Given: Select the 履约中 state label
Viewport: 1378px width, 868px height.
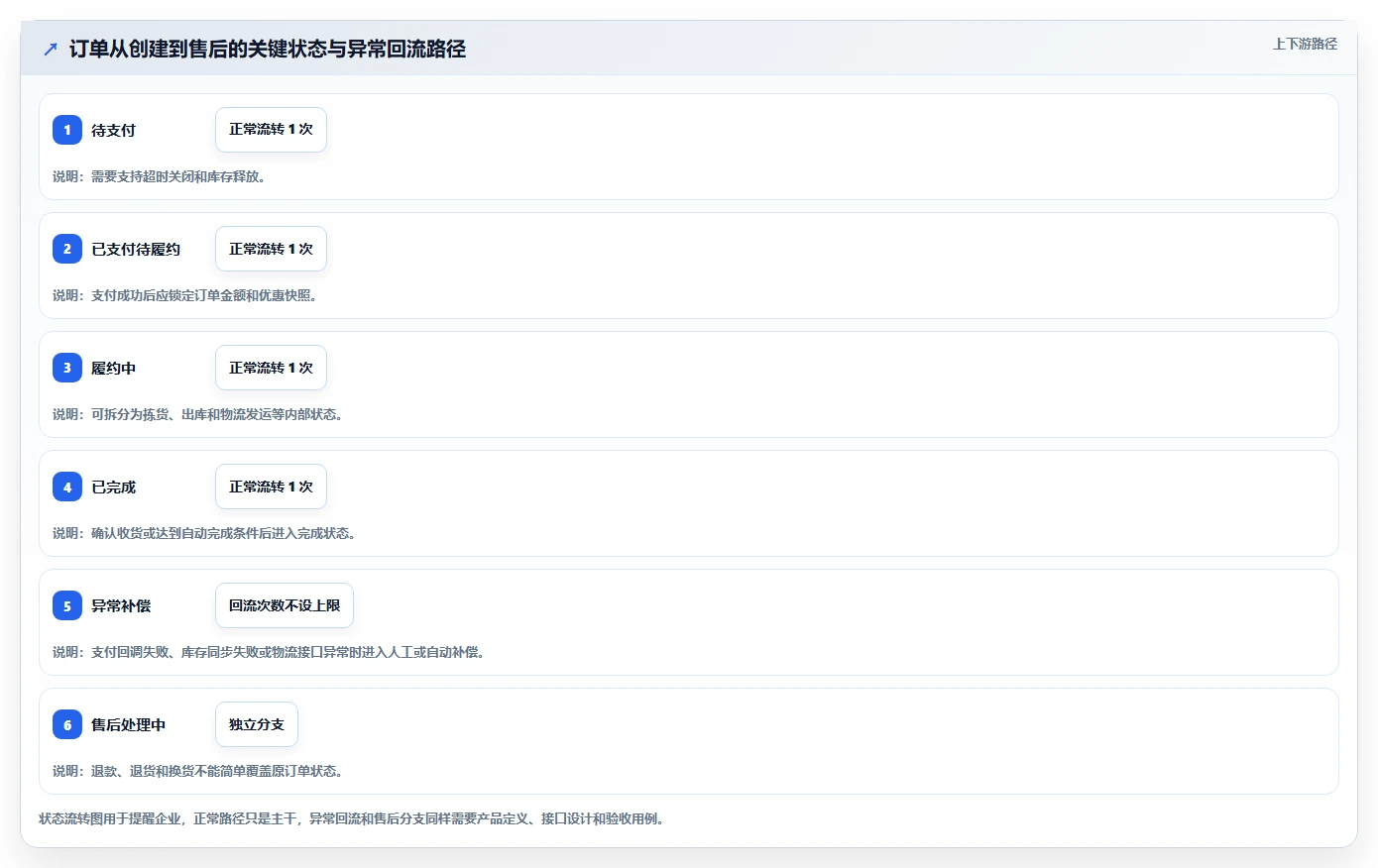Looking at the screenshot, I should 113,368.
